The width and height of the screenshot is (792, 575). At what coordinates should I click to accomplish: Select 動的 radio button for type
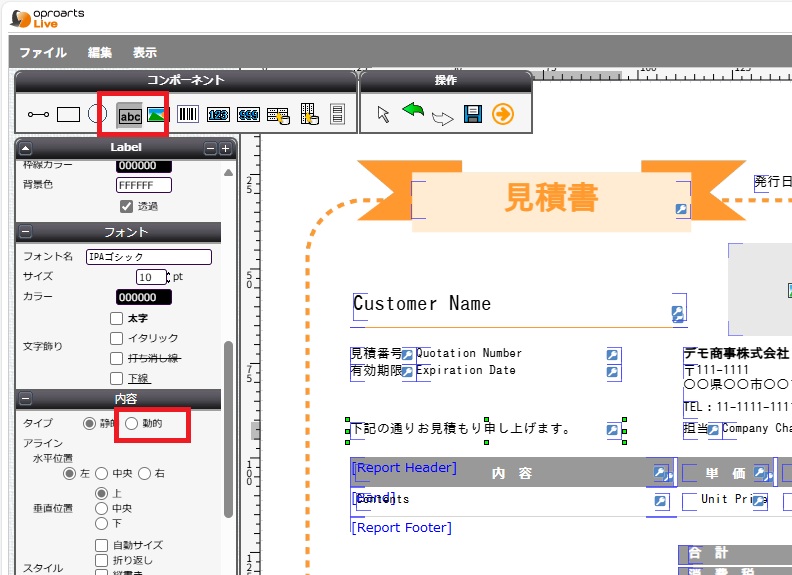point(132,424)
